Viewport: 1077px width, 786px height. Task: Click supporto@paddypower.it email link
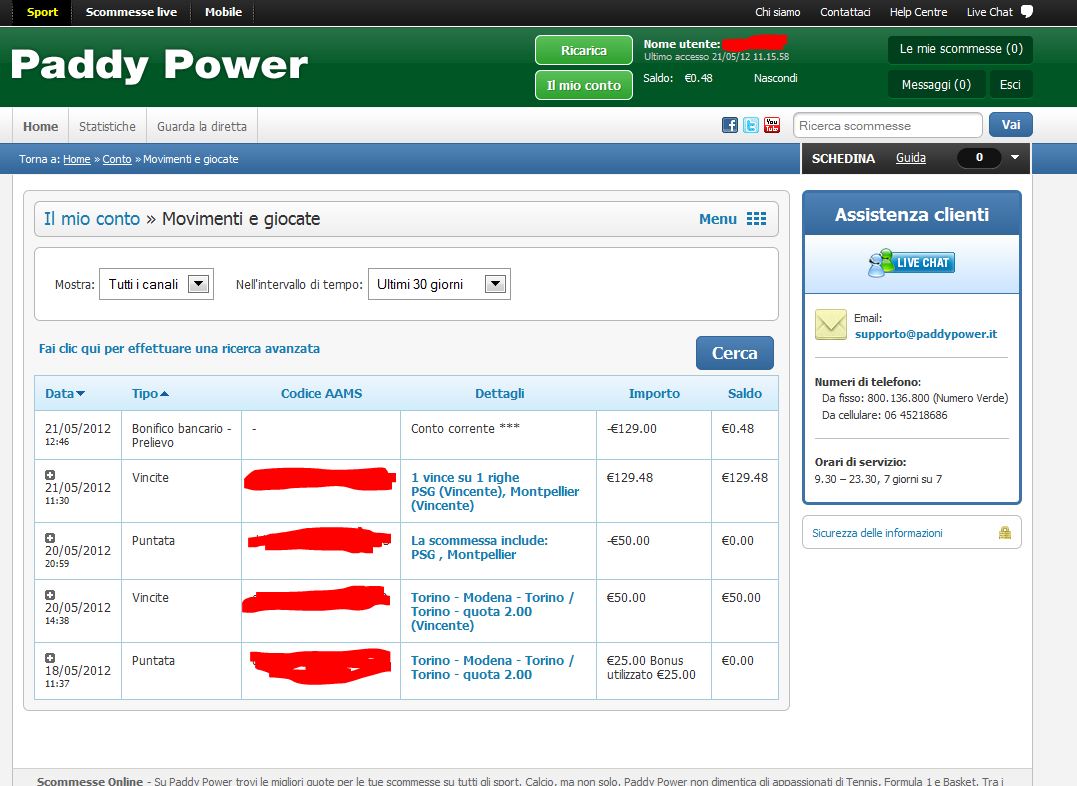point(926,334)
